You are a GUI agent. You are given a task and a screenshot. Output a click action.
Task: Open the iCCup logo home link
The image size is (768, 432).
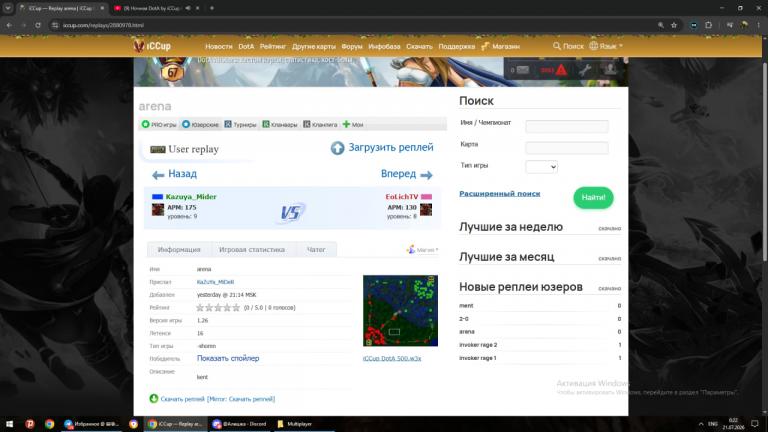(x=152, y=46)
